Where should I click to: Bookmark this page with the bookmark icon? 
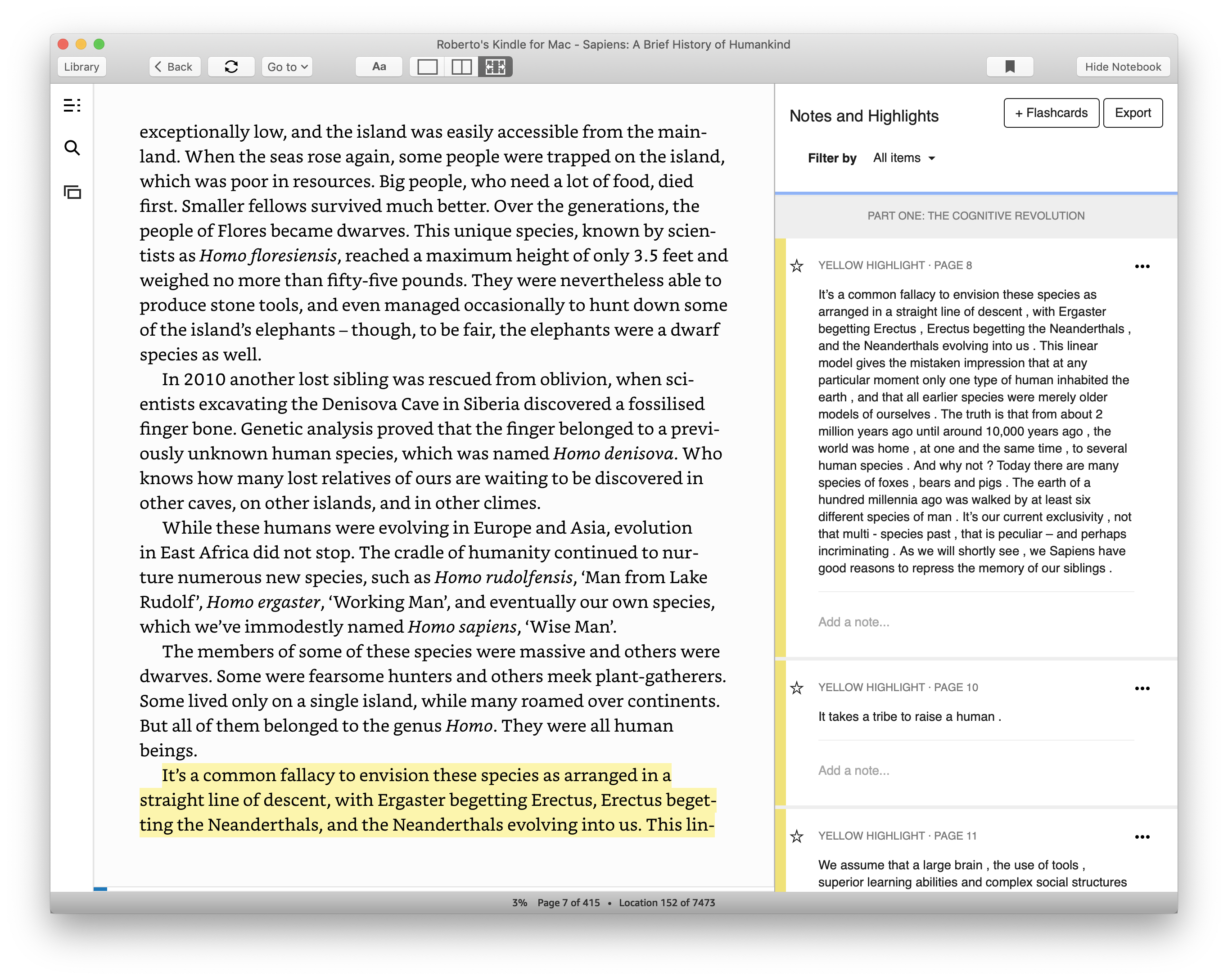(x=1009, y=67)
